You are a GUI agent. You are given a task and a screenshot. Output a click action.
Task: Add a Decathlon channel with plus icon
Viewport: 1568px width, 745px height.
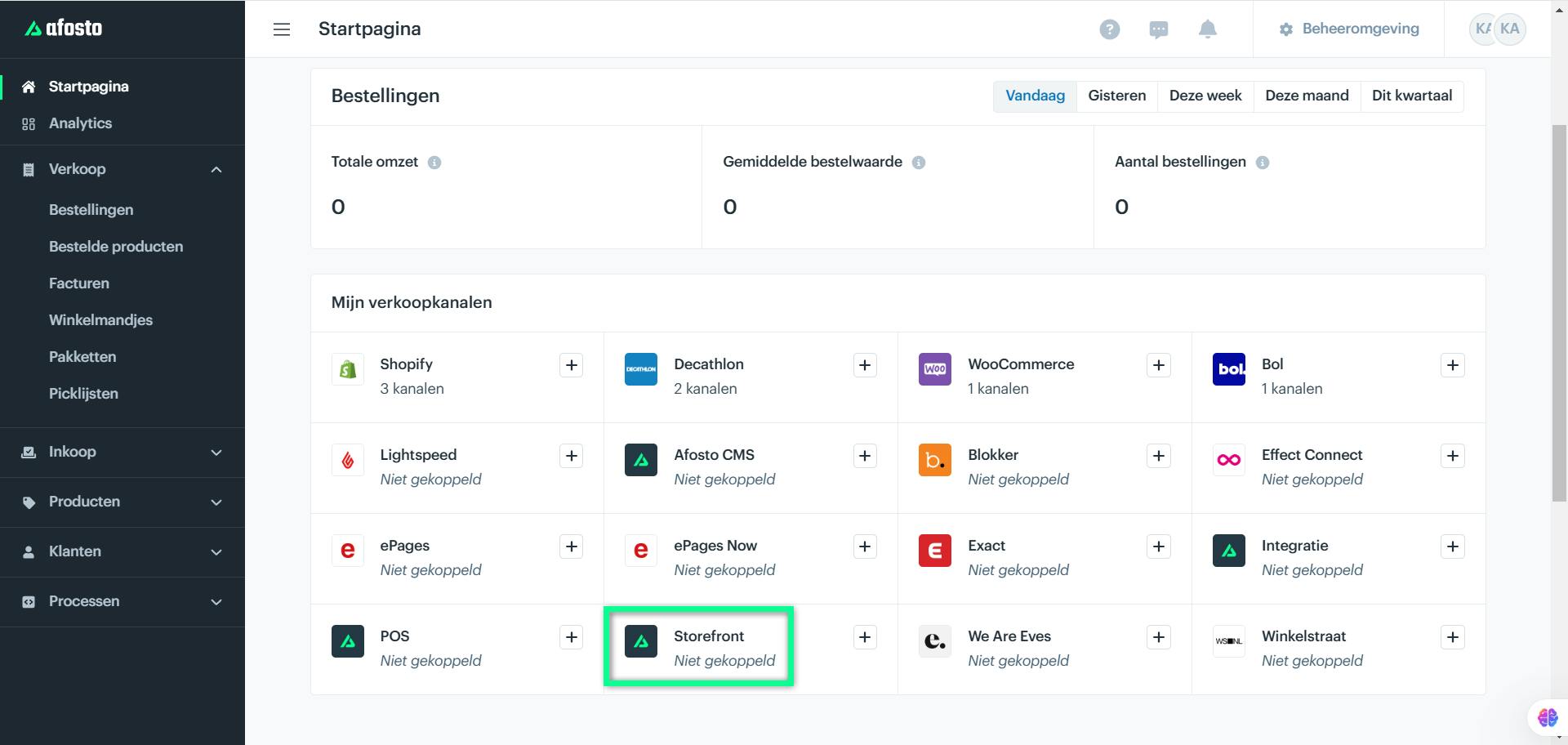coord(865,365)
